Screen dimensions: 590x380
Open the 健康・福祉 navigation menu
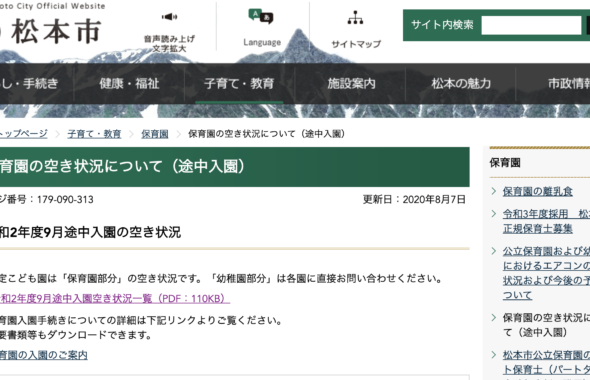[x=129, y=84]
